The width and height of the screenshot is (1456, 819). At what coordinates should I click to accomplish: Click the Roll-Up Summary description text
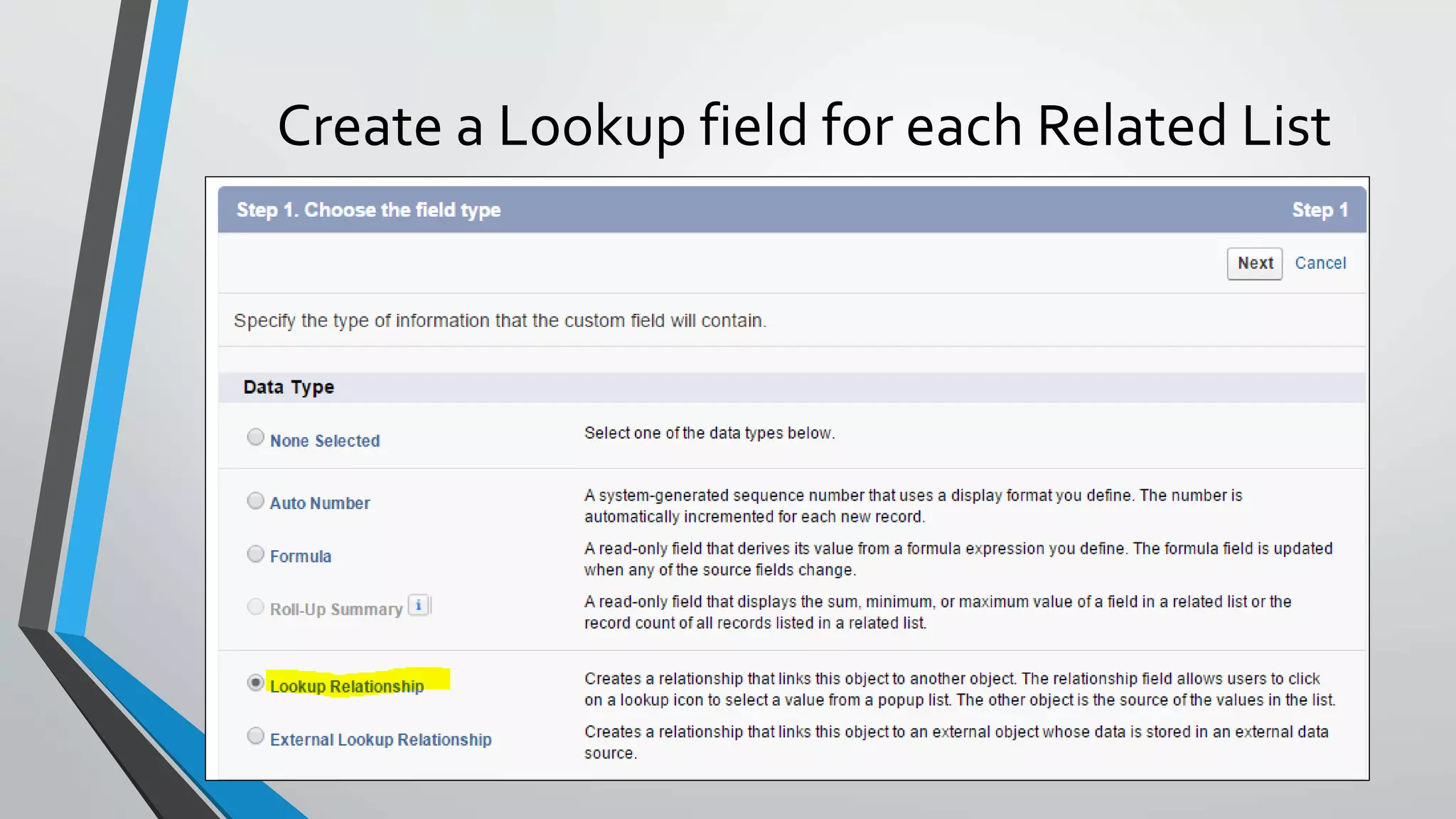click(x=938, y=612)
